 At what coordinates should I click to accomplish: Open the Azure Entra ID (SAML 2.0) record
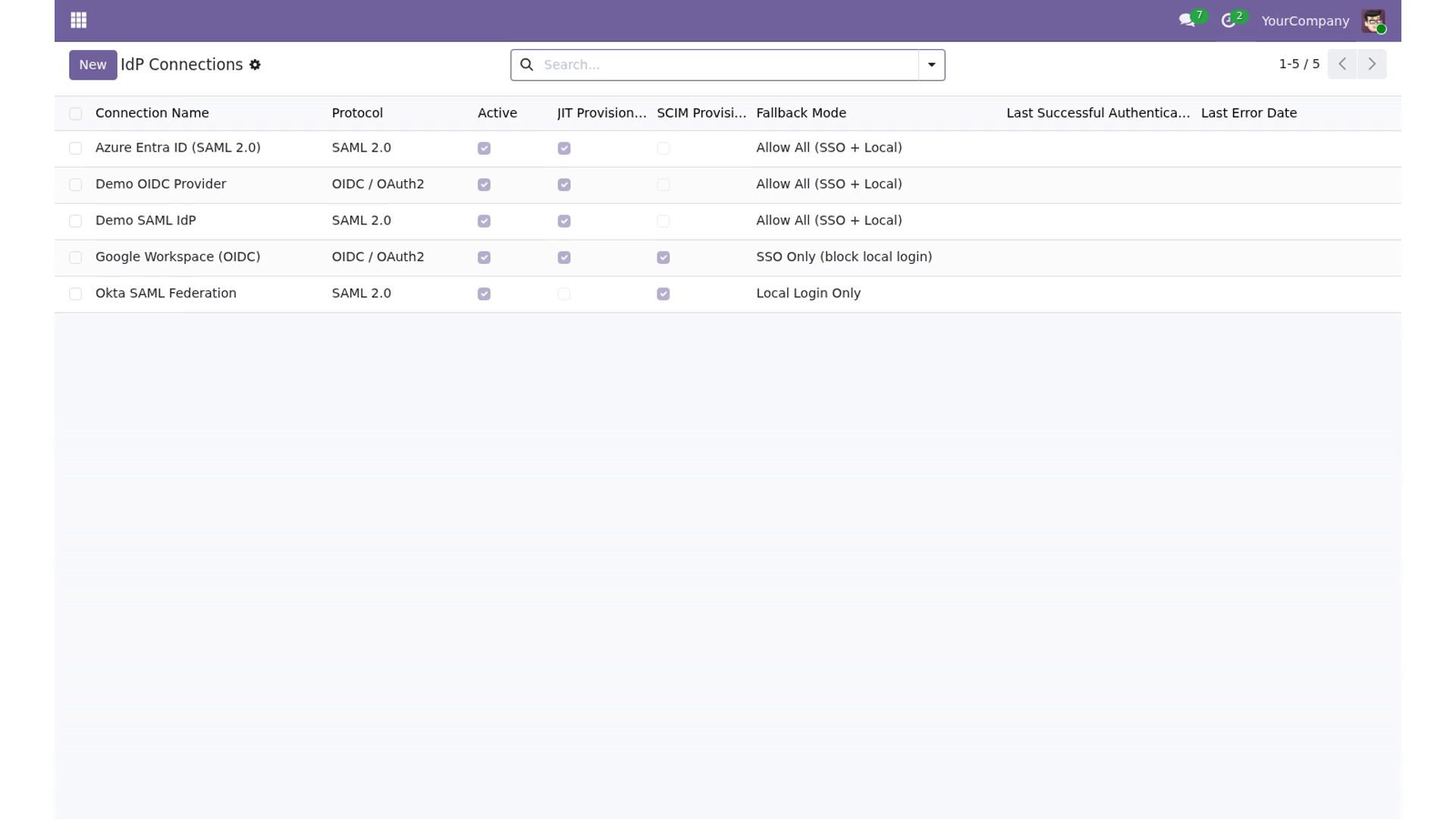tap(178, 148)
